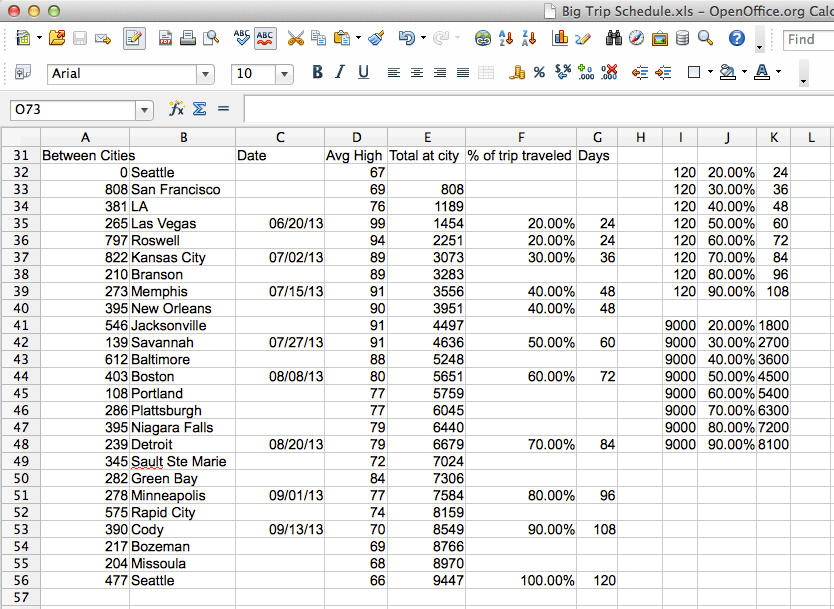Copy the selection with Copy icon
The height and width of the screenshot is (609, 834).
318,38
